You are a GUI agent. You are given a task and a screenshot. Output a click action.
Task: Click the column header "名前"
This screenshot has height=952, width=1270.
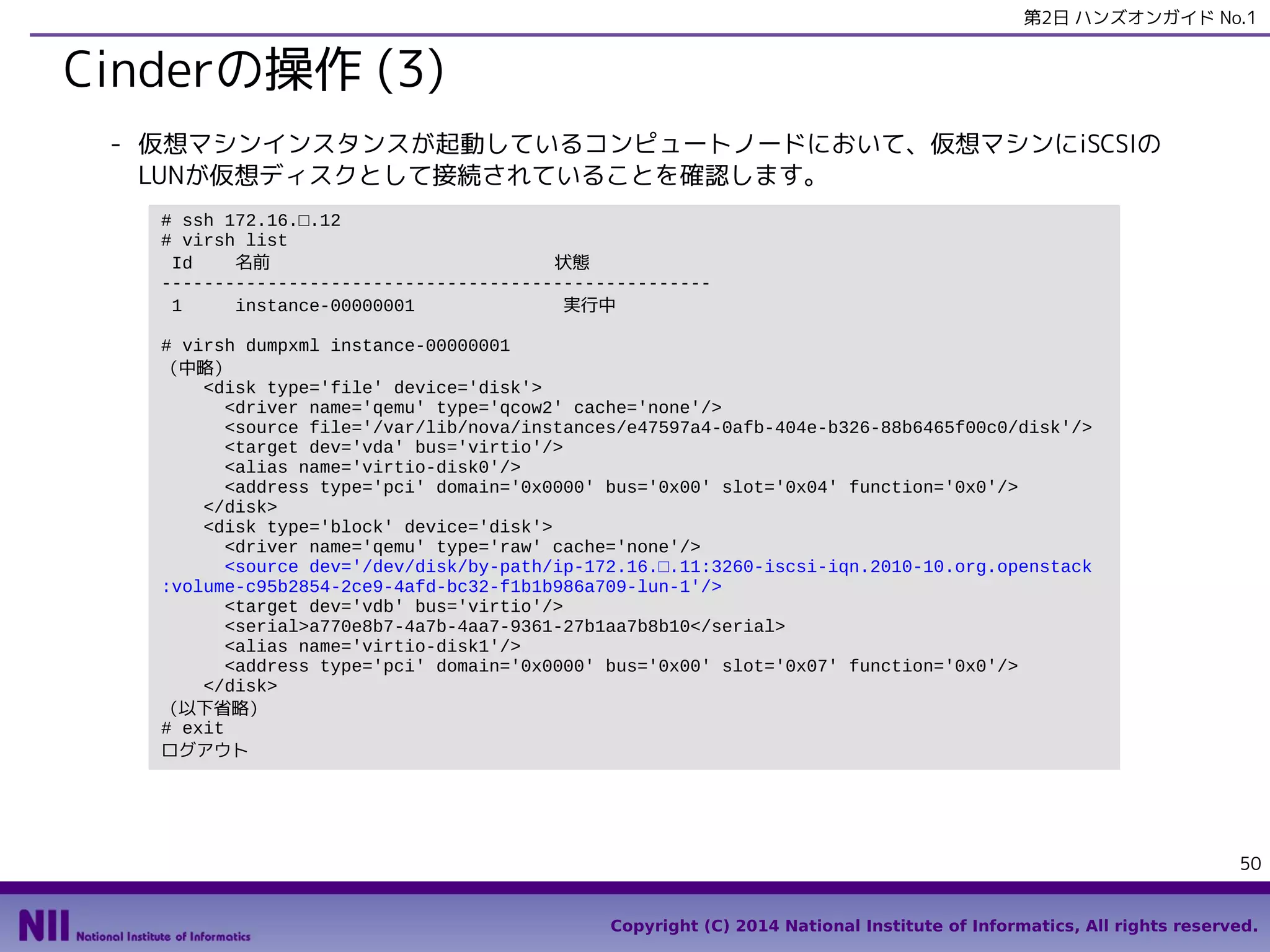tap(252, 262)
